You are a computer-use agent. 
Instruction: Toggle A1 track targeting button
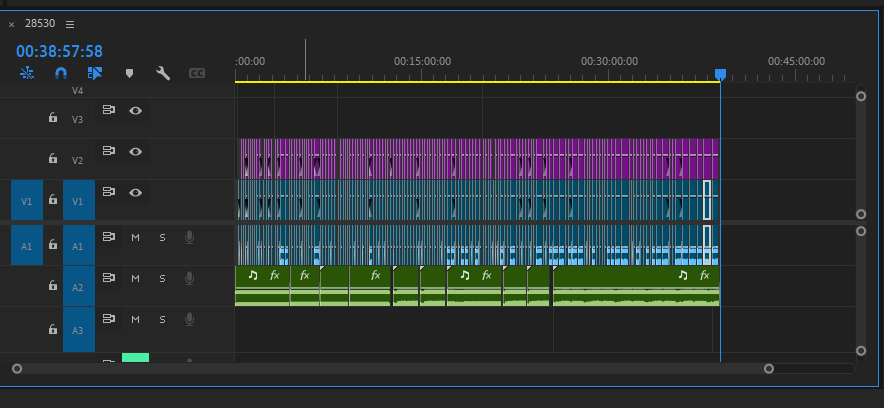(x=78, y=245)
